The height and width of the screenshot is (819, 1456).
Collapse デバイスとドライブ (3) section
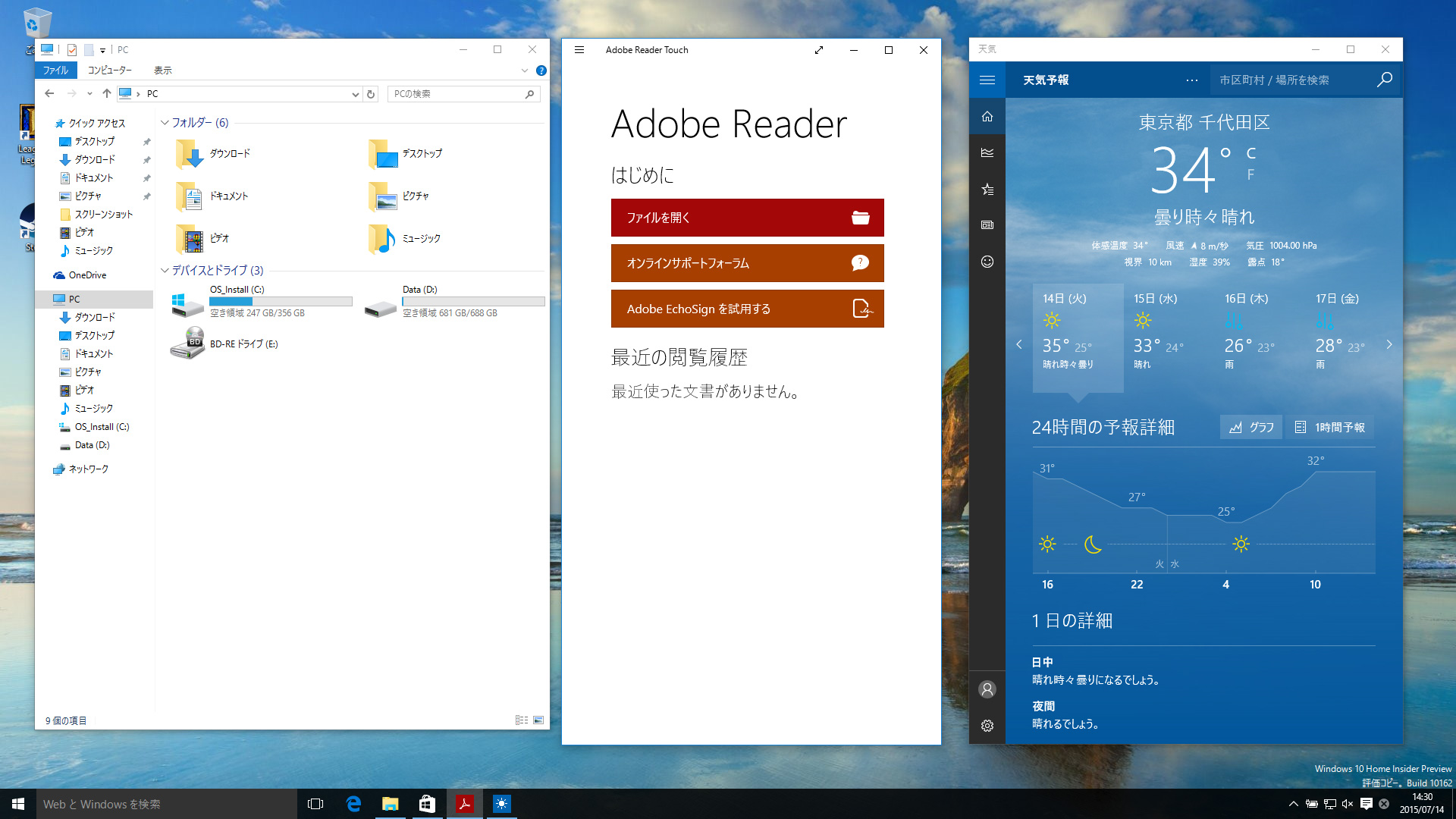point(165,270)
